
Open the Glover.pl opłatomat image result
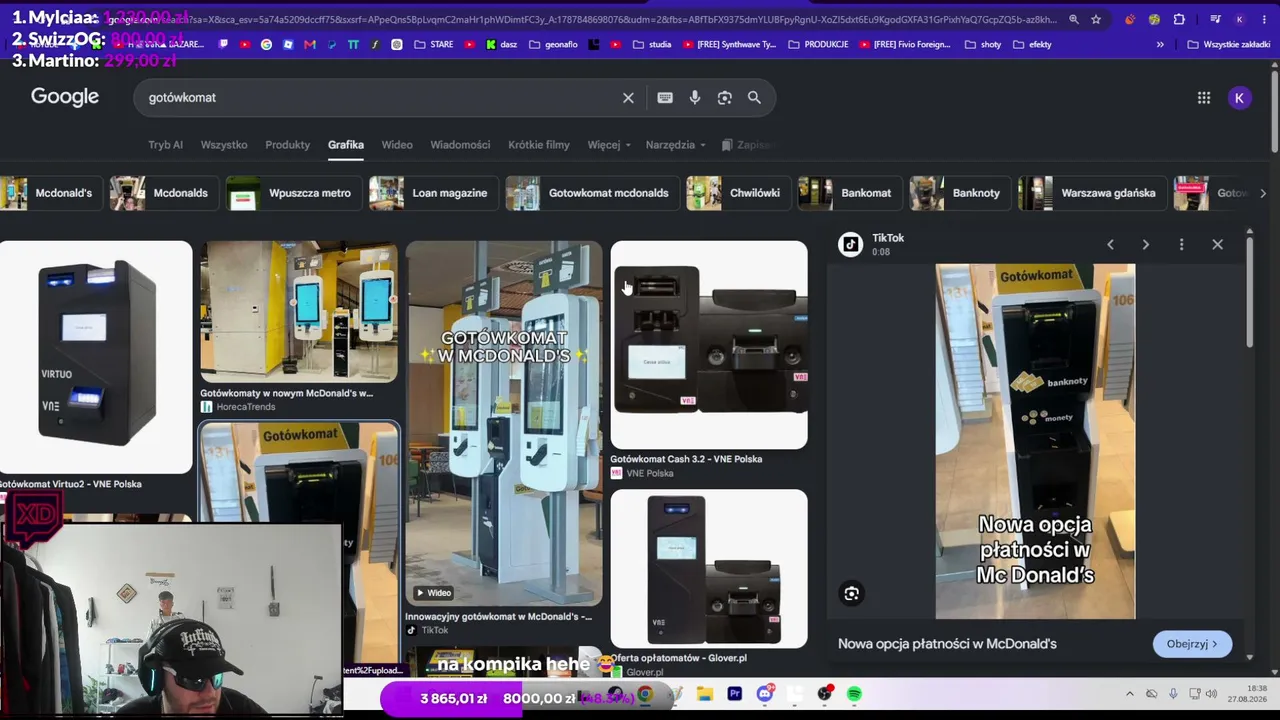click(709, 568)
